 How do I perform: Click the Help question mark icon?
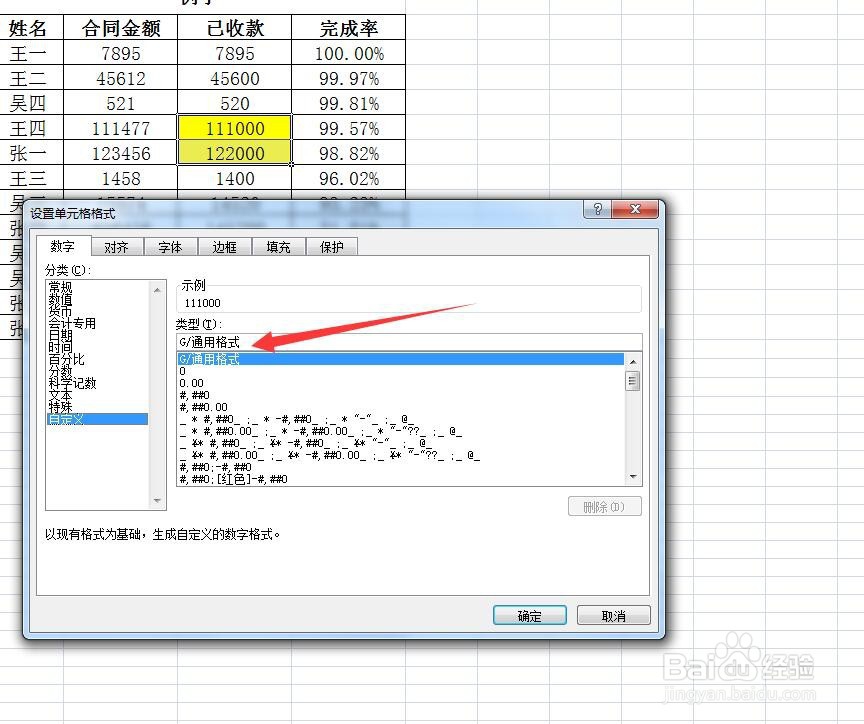598,209
